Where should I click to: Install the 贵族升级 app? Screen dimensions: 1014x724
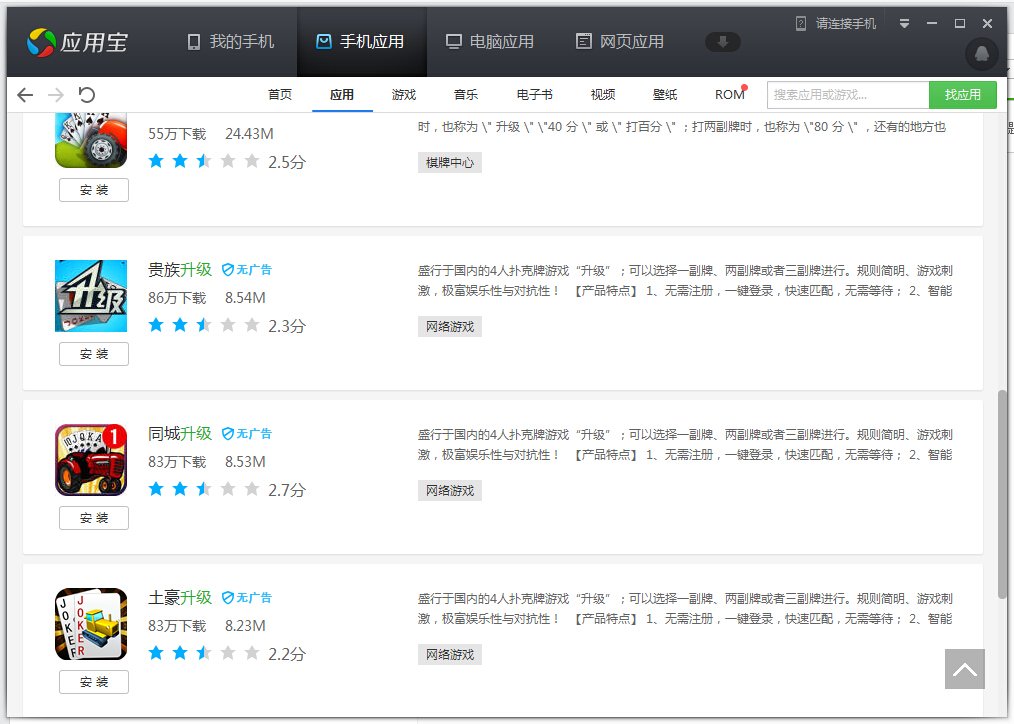(x=94, y=354)
